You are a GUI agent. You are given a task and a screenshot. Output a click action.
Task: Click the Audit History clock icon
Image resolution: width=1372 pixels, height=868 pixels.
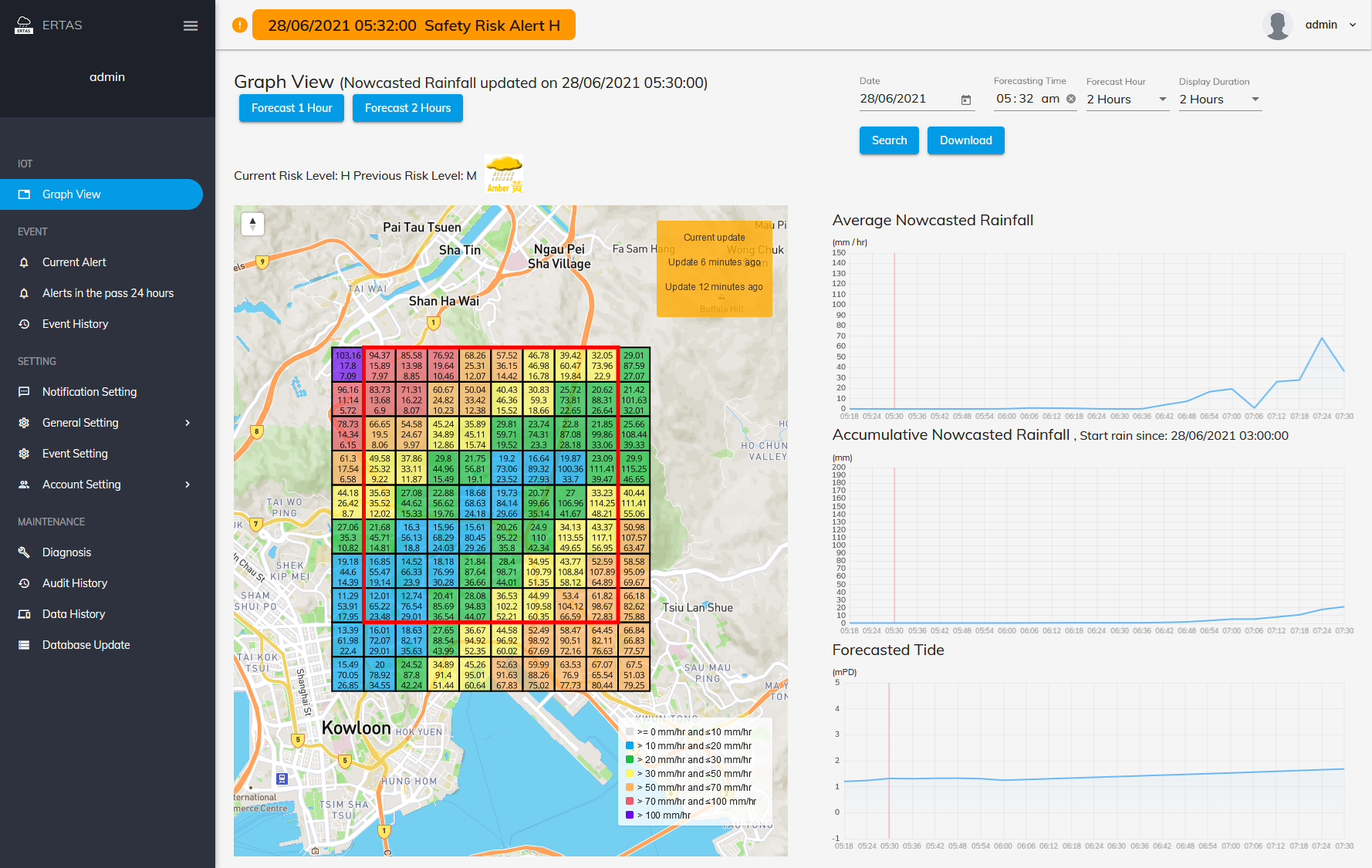(24, 583)
